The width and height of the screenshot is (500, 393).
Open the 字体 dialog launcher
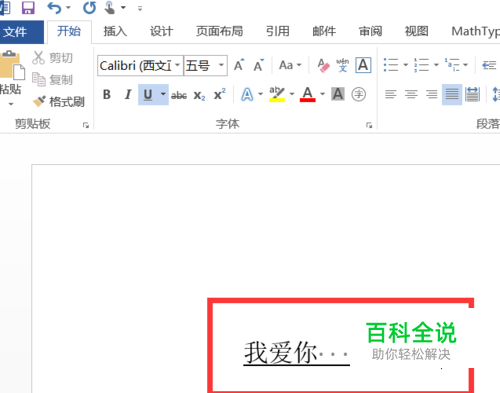pyautogui.click(x=369, y=125)
